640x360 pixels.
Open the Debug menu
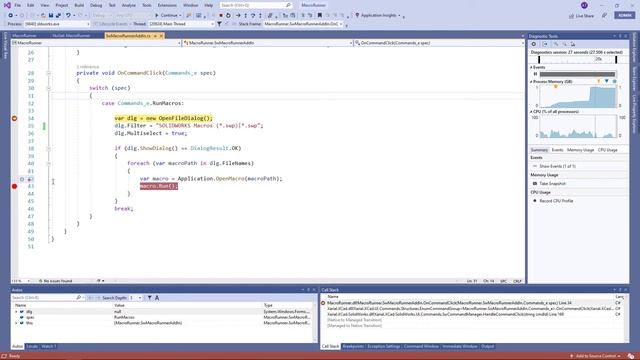(96, 5)
